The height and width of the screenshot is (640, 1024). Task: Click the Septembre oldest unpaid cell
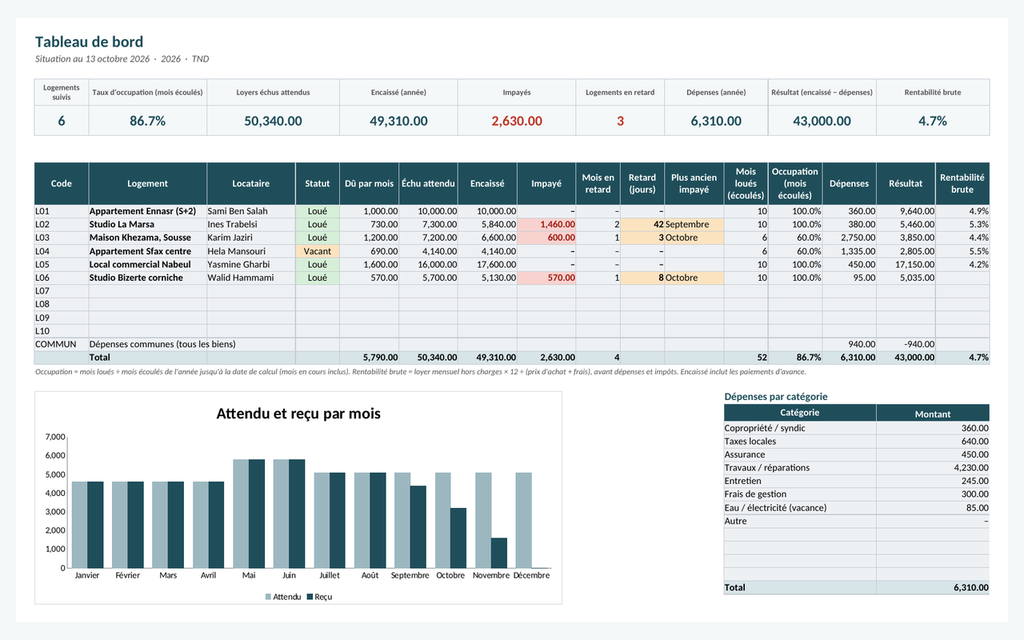click(x=694, y=224)
